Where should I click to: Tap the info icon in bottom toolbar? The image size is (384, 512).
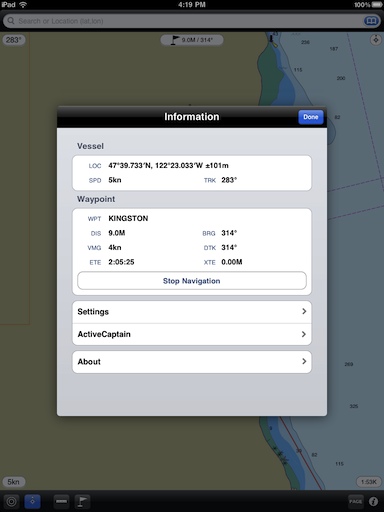pos(373,501)
